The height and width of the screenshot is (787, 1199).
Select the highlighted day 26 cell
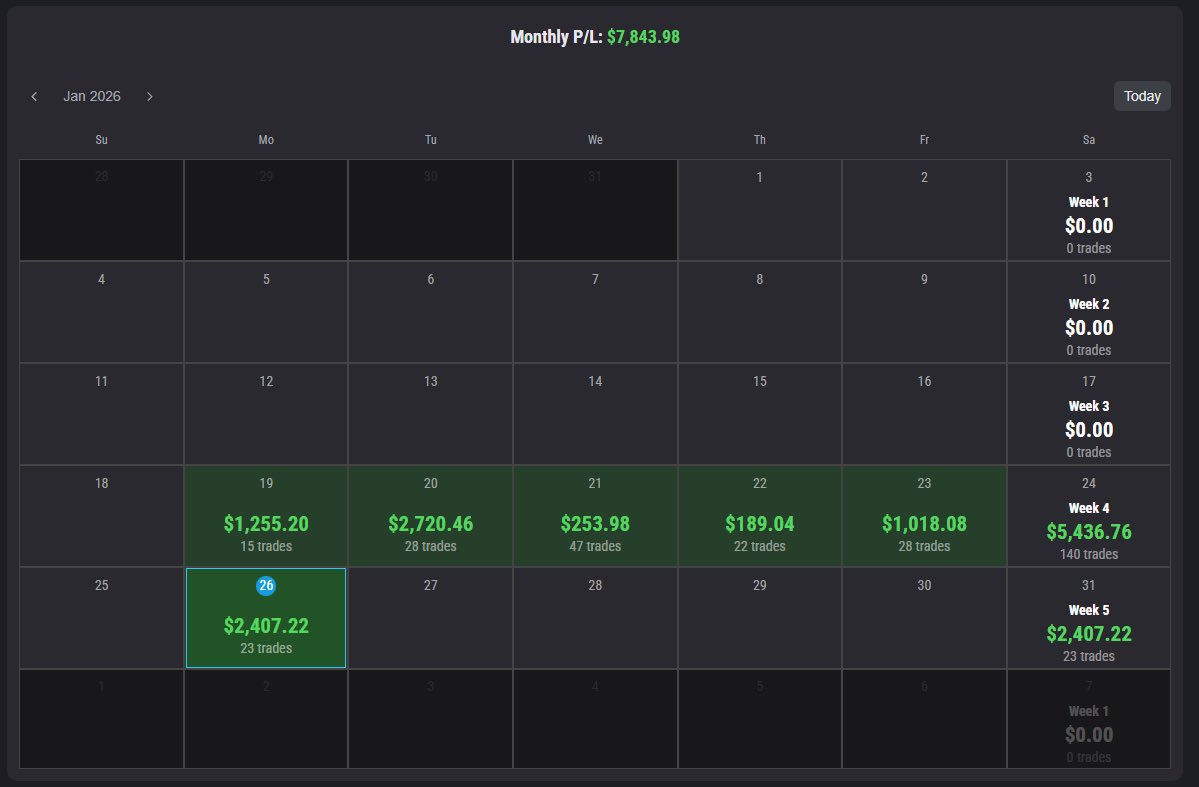click(x=266, y=618)
